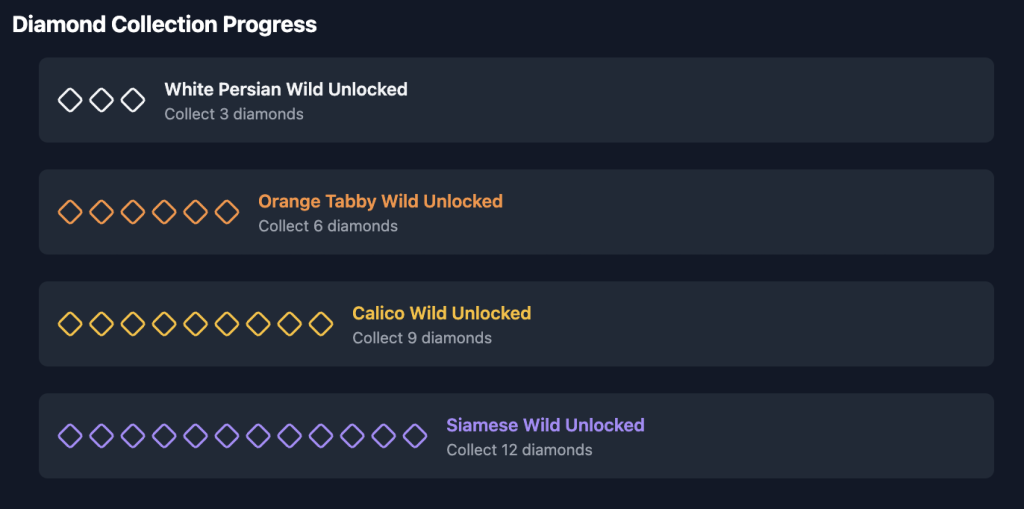Select 'Calico Wild Unlocked' title text

441,313
